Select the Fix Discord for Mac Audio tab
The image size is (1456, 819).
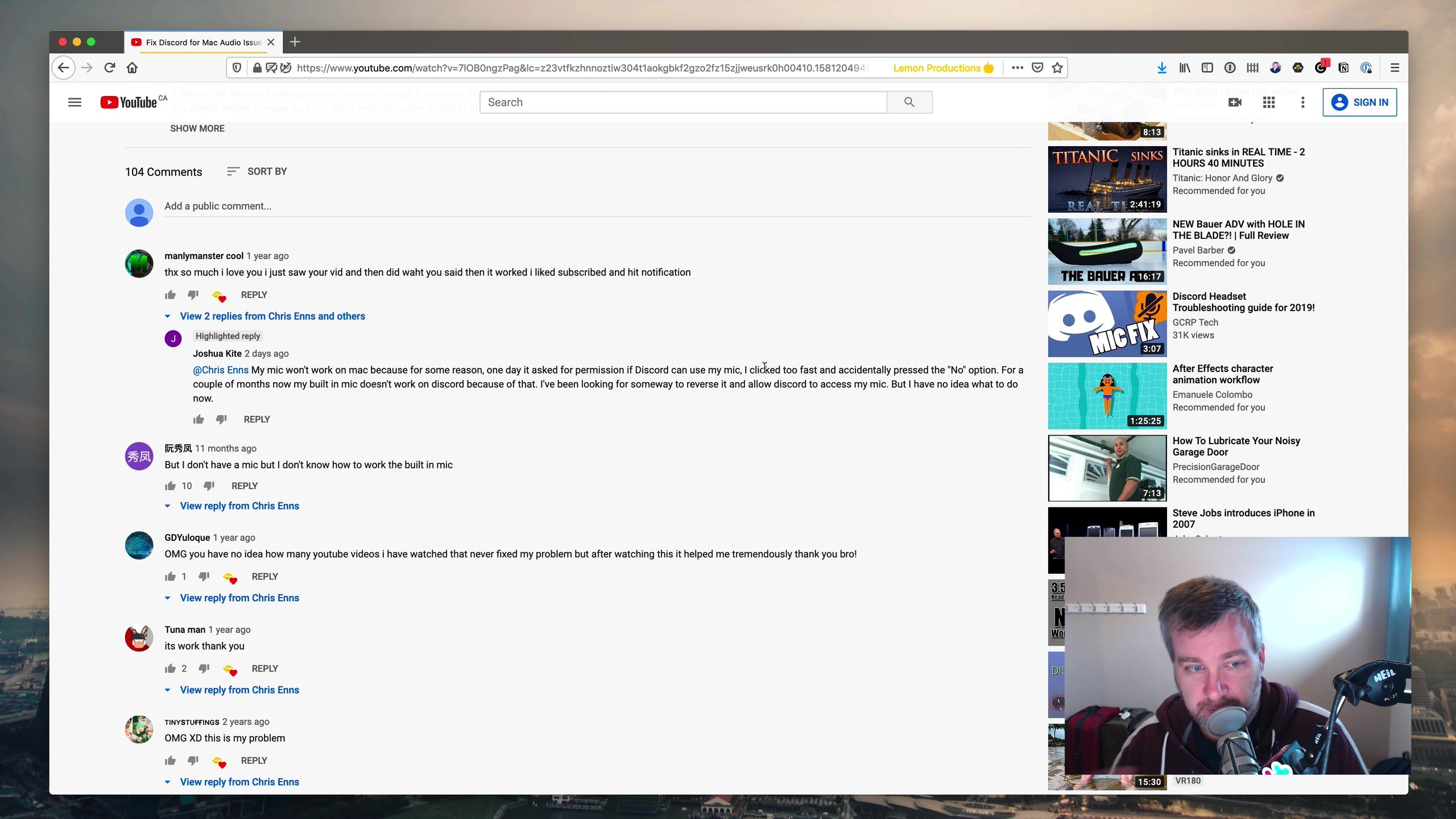(203, 42)
